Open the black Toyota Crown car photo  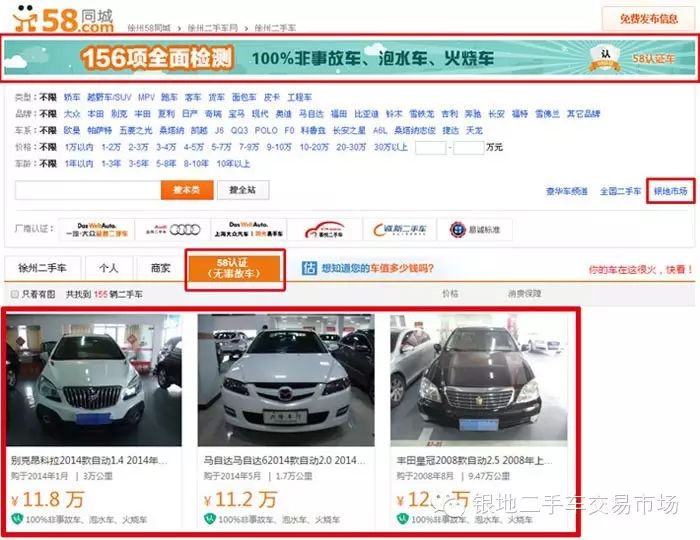point(479,380)
